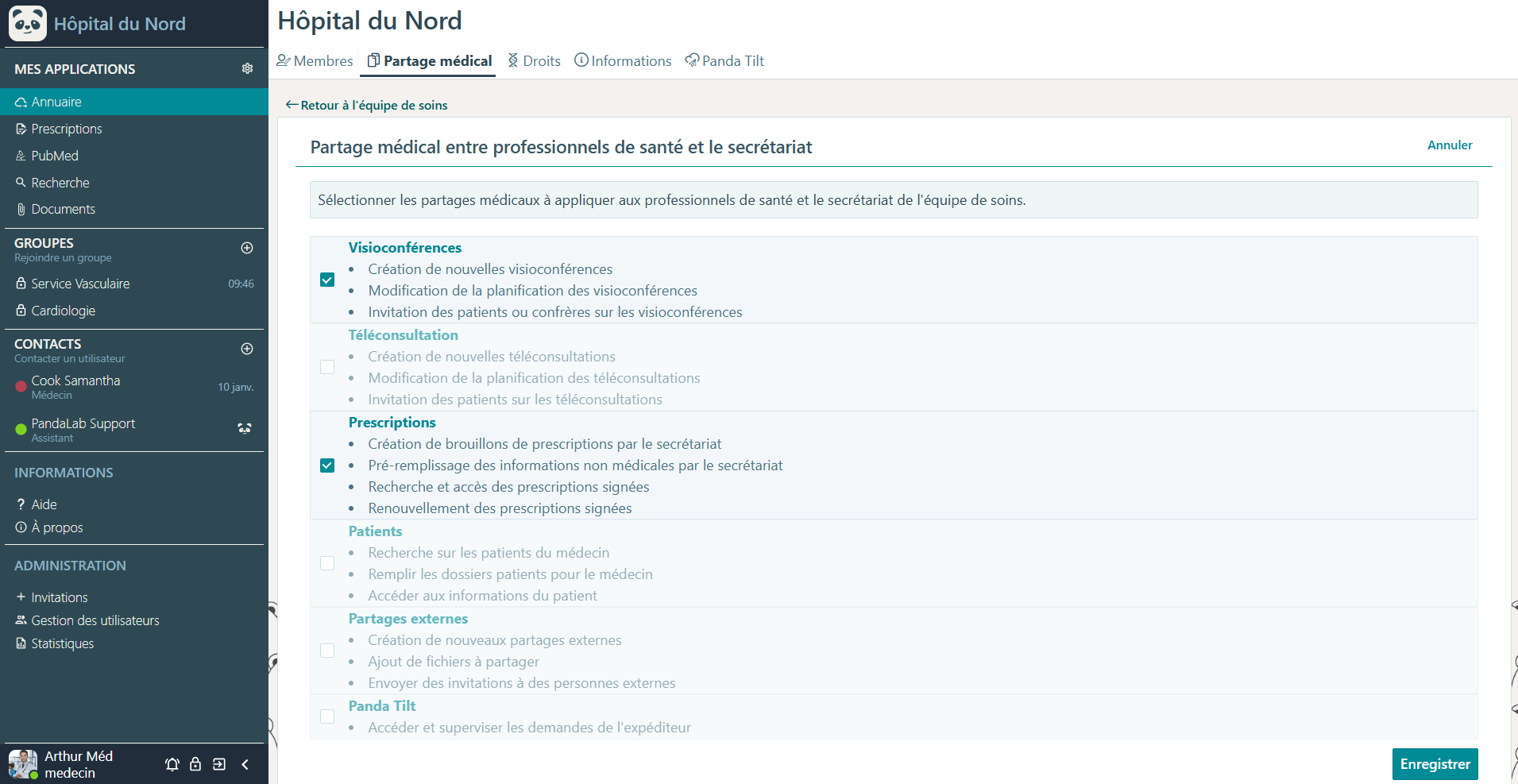Image resolution: width=1518 pixels, height=784 pixels.
Task: Click Panda Tilt section heading in form
Action: 382,706
